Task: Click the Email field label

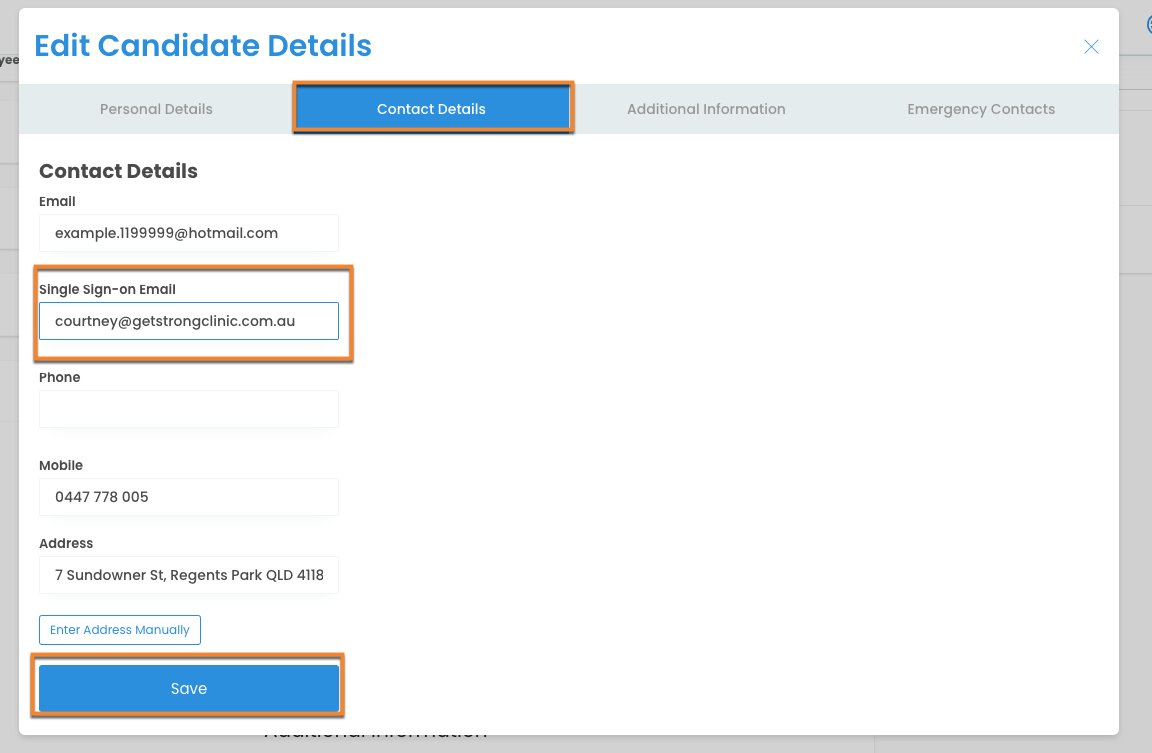Action: pyautogui.click(x=57, y=202)
